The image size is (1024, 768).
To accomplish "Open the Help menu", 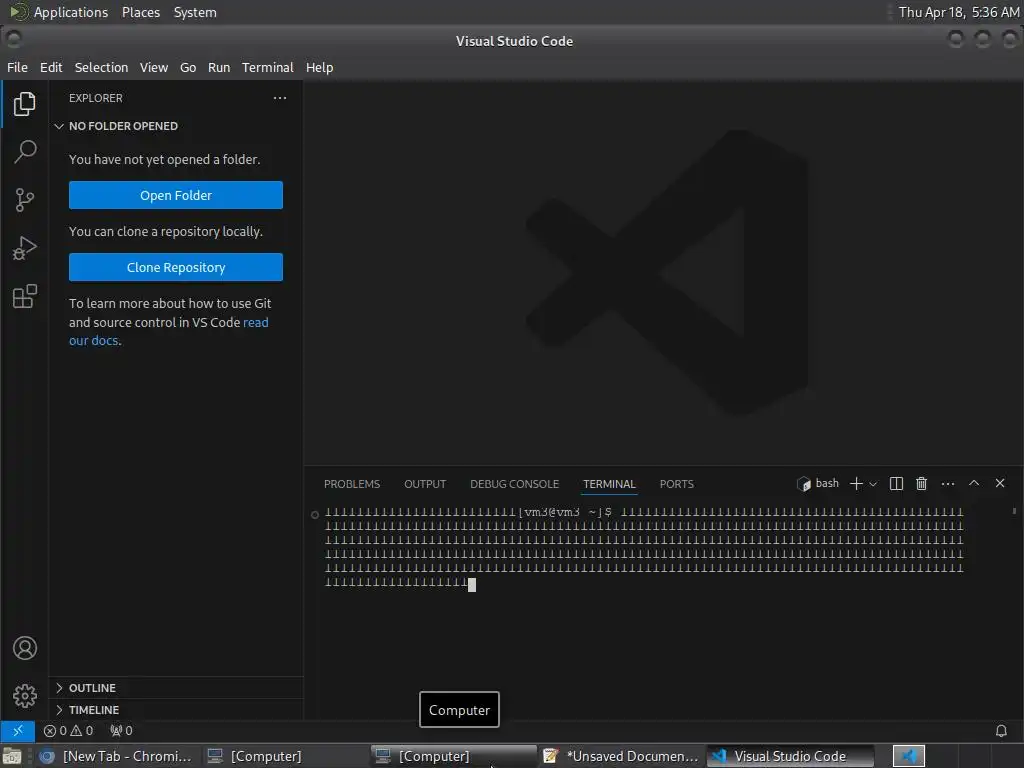I will point(319,67).
